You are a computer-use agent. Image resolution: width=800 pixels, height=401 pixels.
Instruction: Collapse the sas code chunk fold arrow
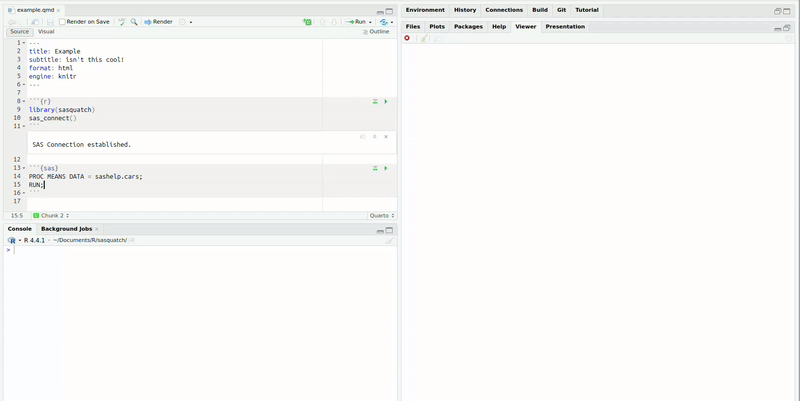pyautogui.click(x=24, y=168)
